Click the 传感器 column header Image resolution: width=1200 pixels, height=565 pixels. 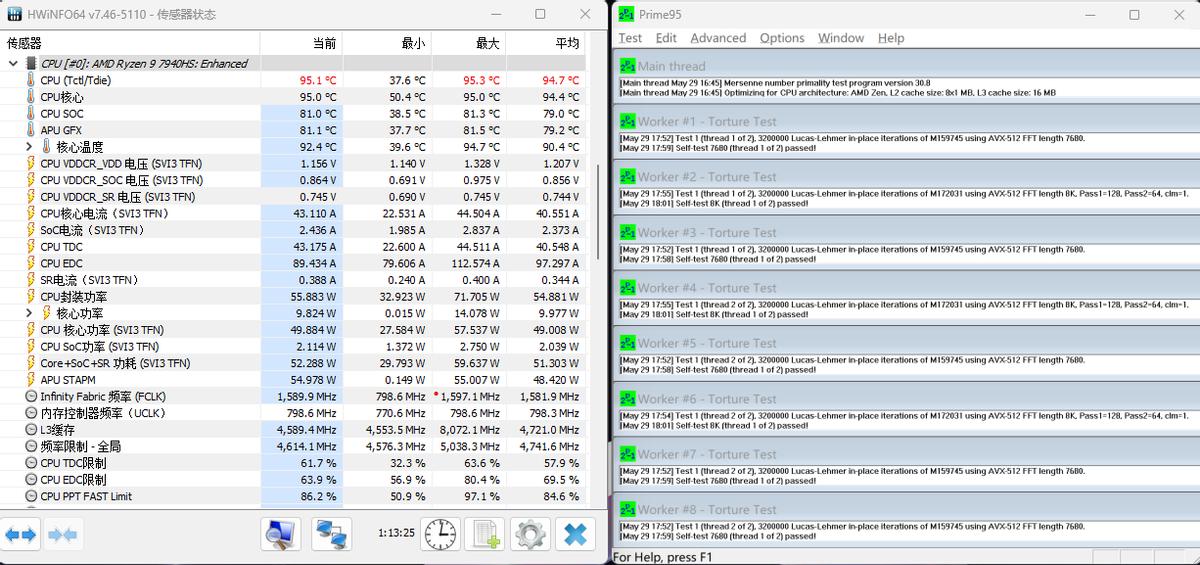130,43
